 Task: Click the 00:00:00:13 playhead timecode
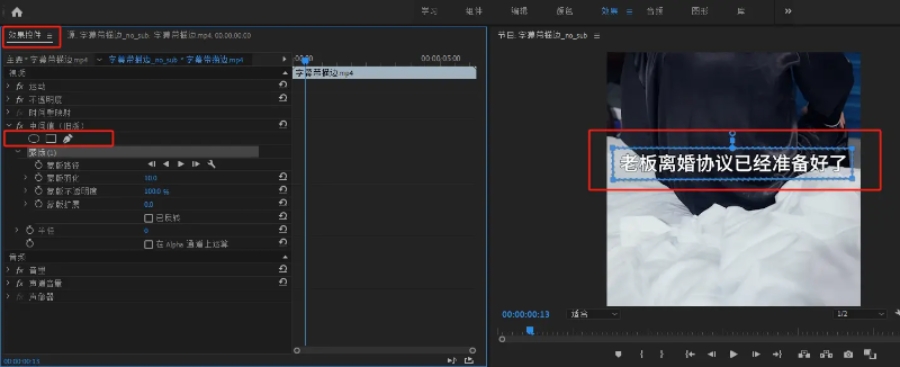526,314
